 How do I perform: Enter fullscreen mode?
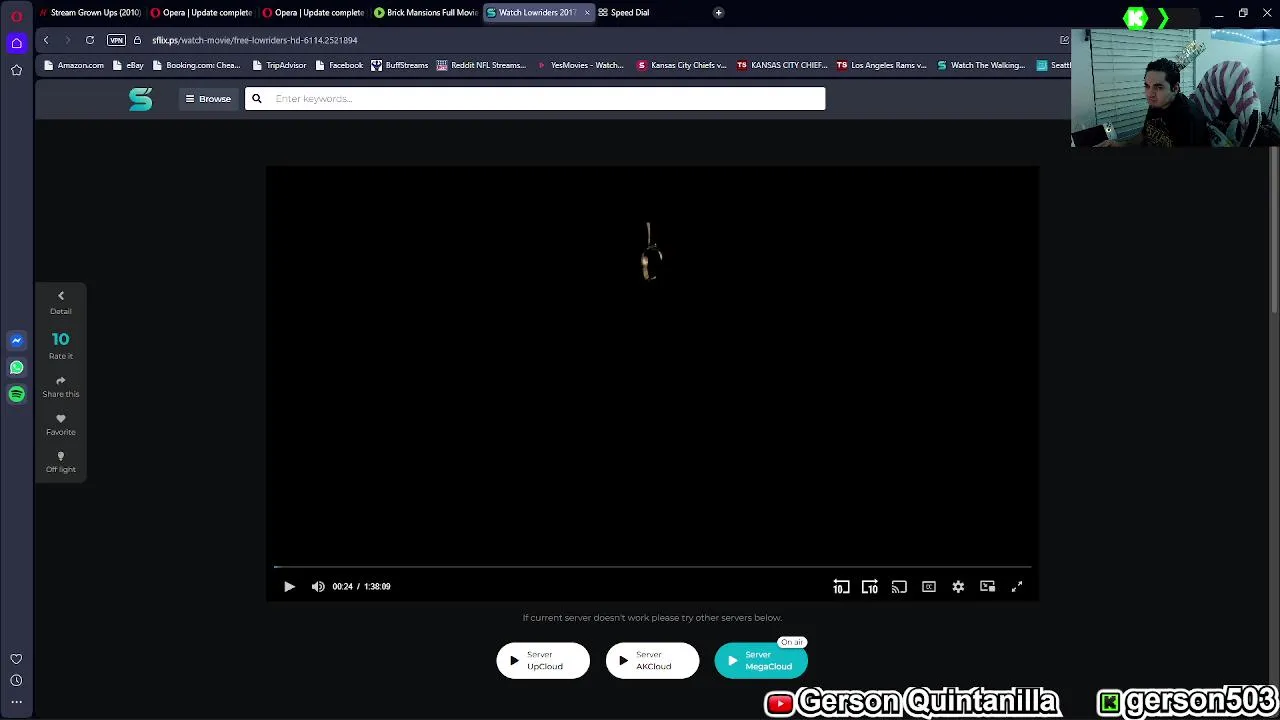pos(1017,587)
